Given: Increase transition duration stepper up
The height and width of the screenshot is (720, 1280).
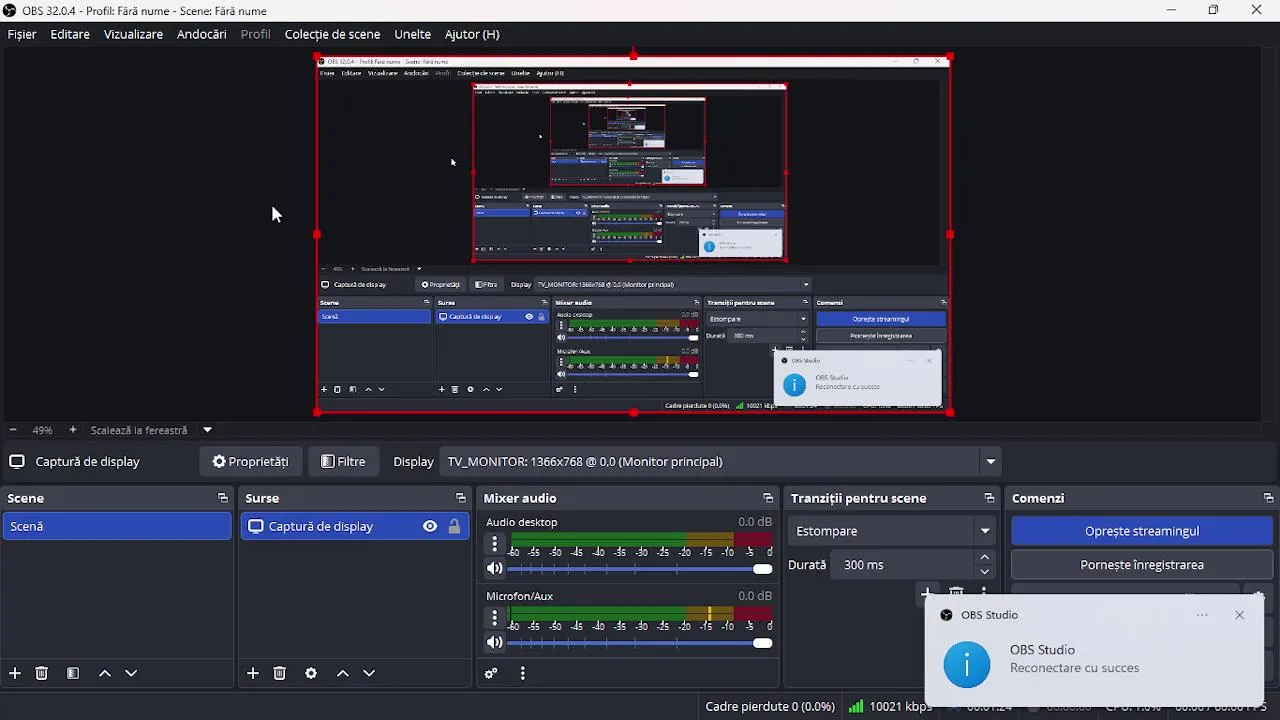Looking at the screenshot, I should click(x=985, y=557).
